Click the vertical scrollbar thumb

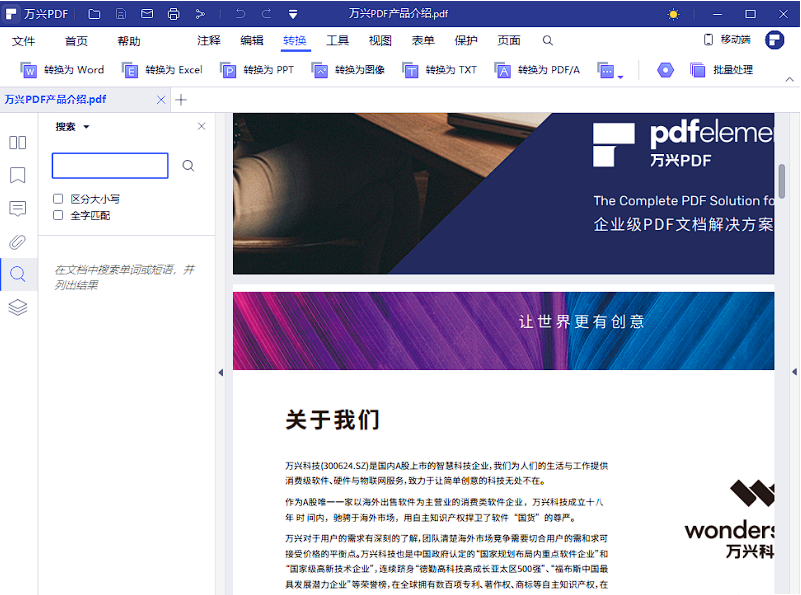(x=782, y=186)
